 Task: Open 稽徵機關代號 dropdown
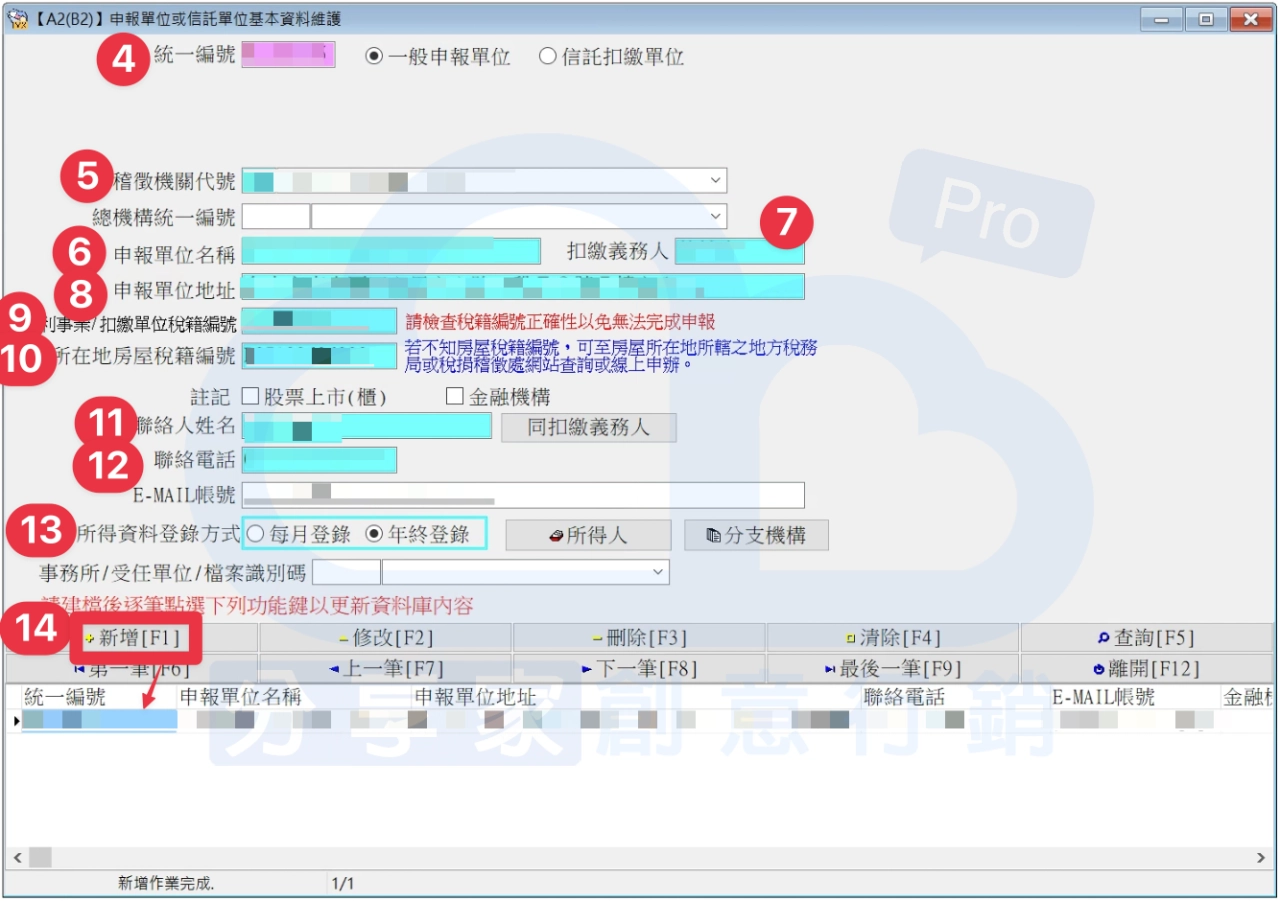715,181
